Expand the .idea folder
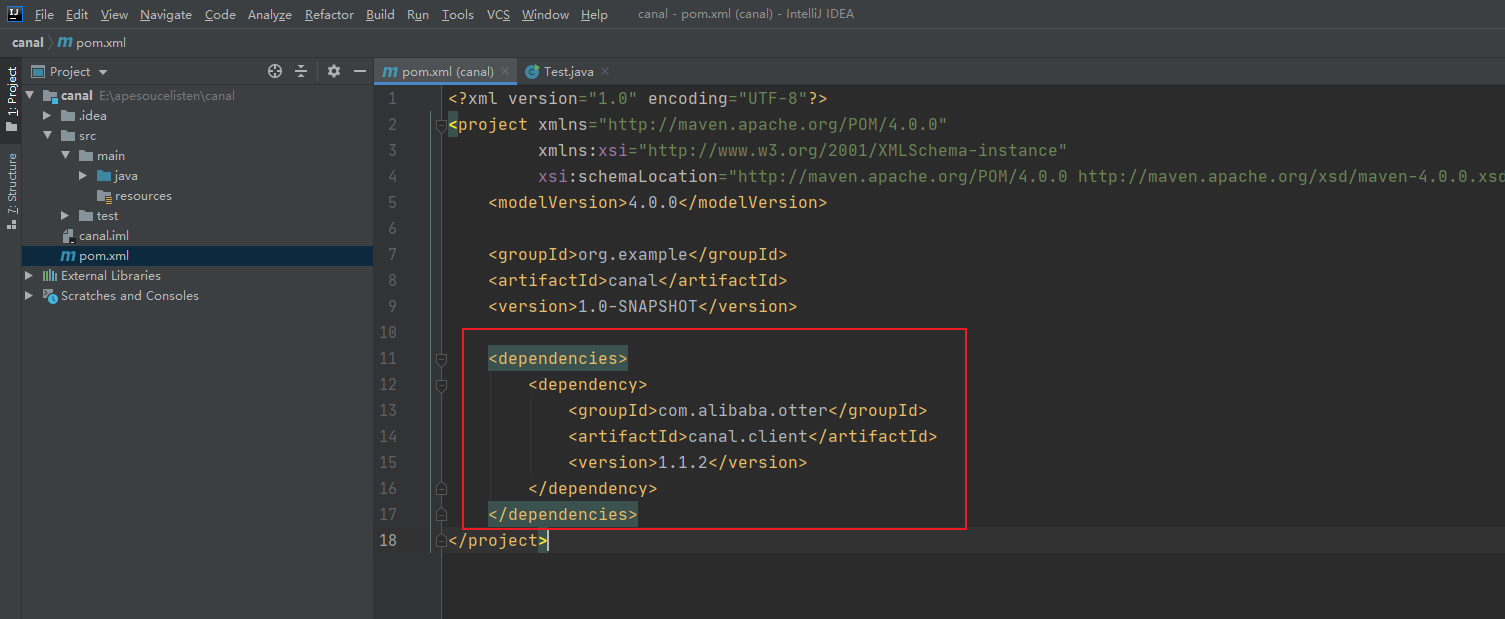Image resolution: width=1505 pixels, height=619 pixels. [x=47, y=116]
